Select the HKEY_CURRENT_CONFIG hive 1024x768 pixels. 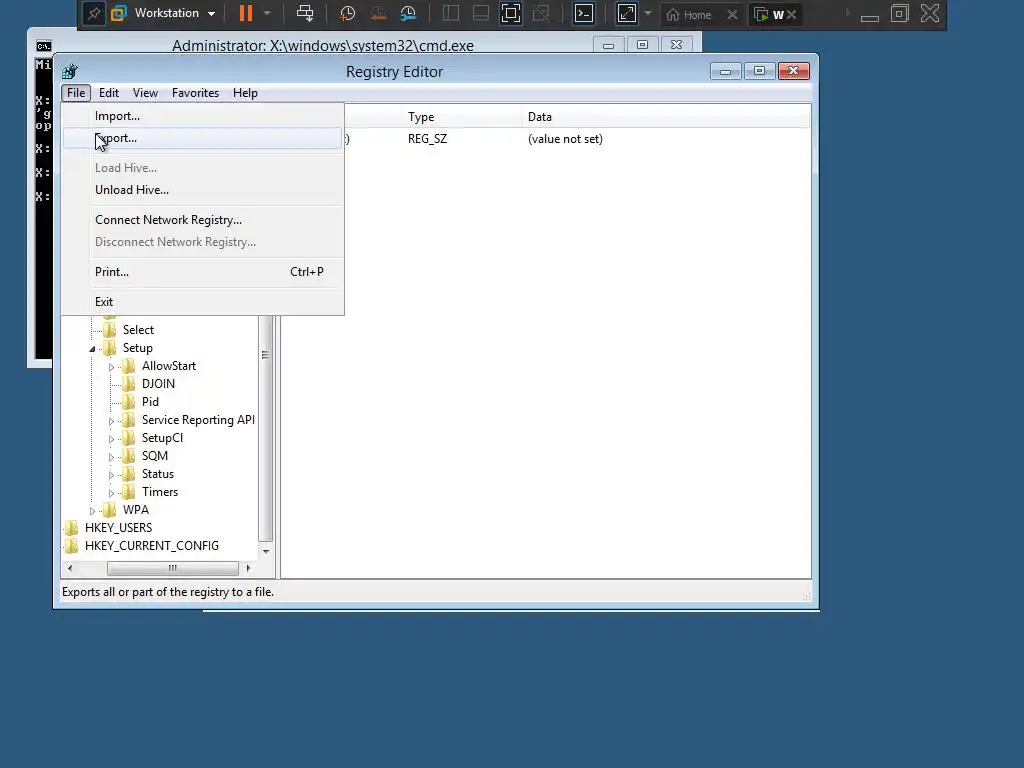(152, 546)
